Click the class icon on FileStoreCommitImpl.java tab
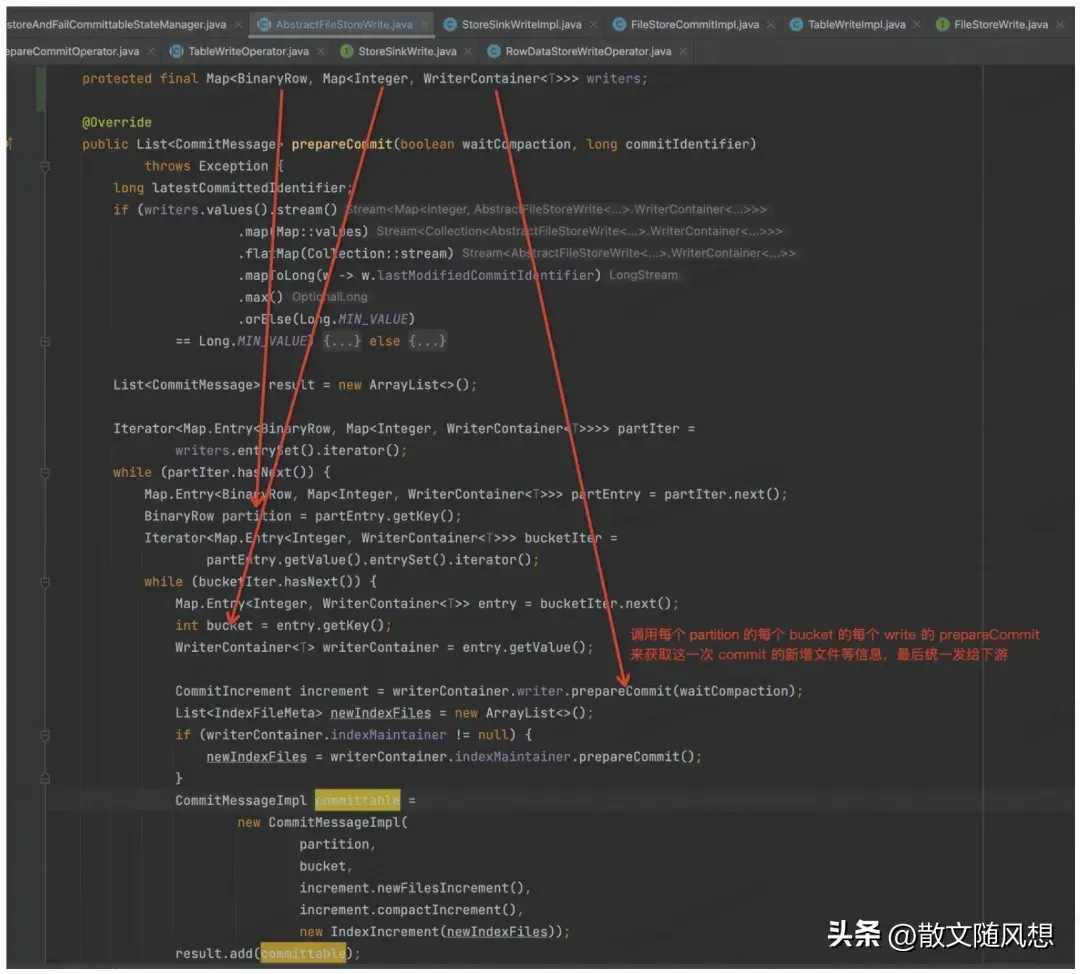The height and width of the screenshot is (974, 1080). (x=619, y=25)
